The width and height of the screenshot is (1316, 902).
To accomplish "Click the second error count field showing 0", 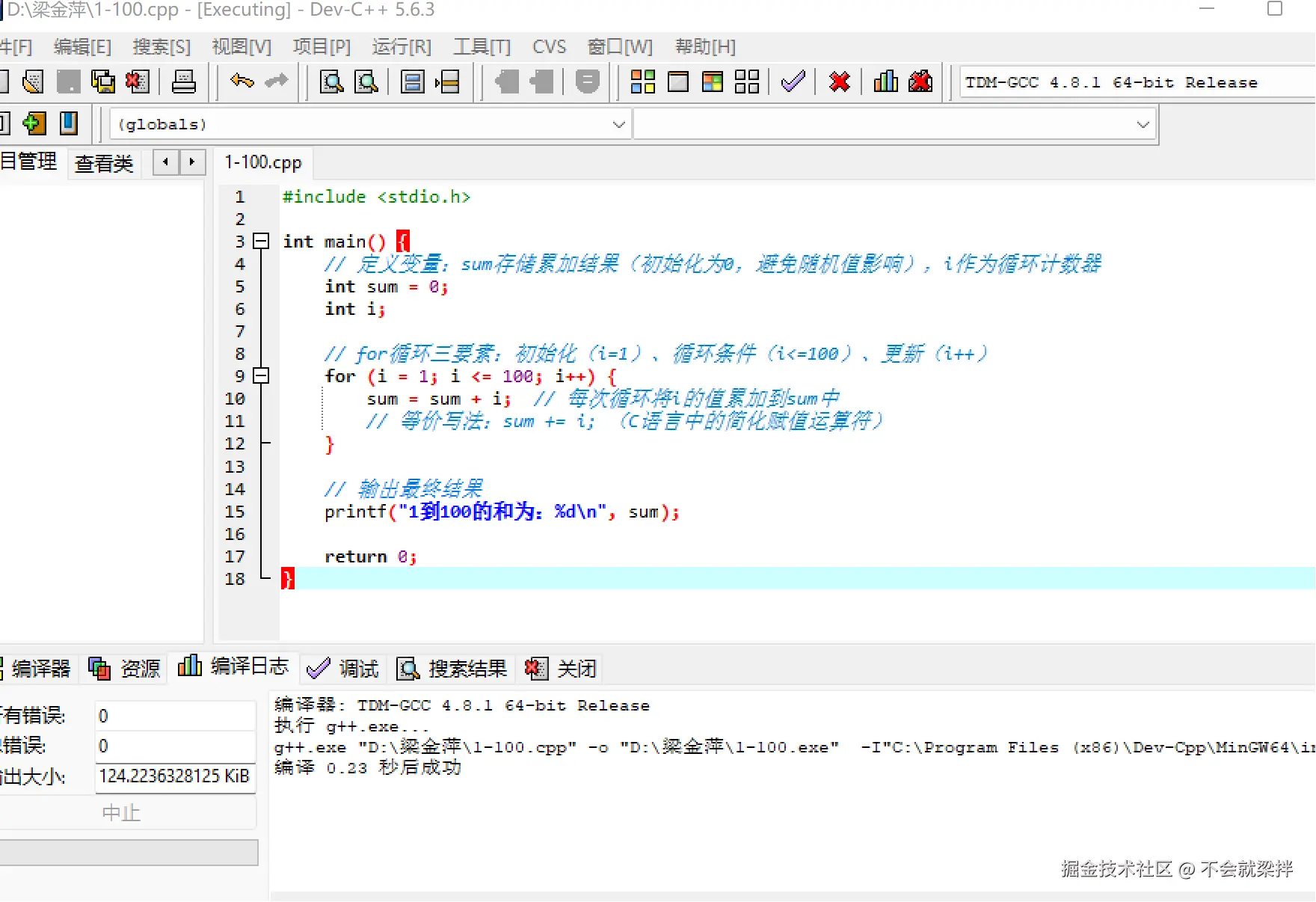I will (175, 746).
